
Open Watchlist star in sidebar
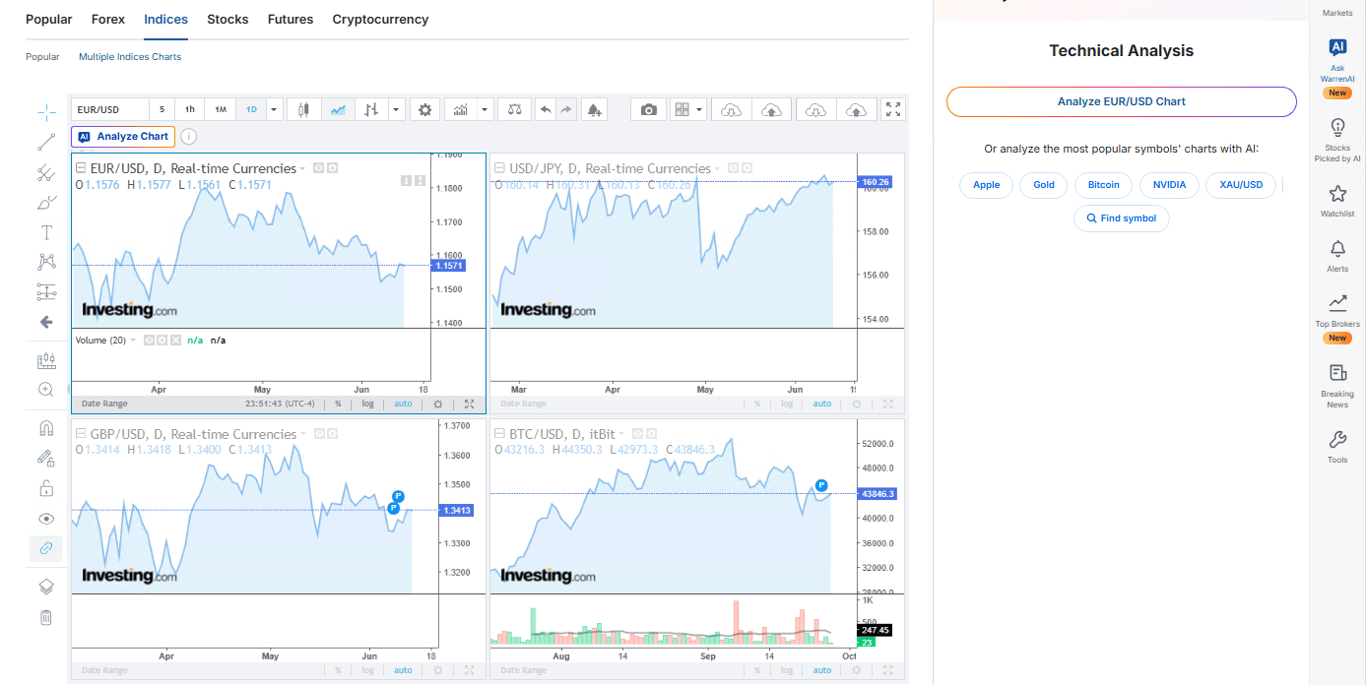pos(1337,200)
